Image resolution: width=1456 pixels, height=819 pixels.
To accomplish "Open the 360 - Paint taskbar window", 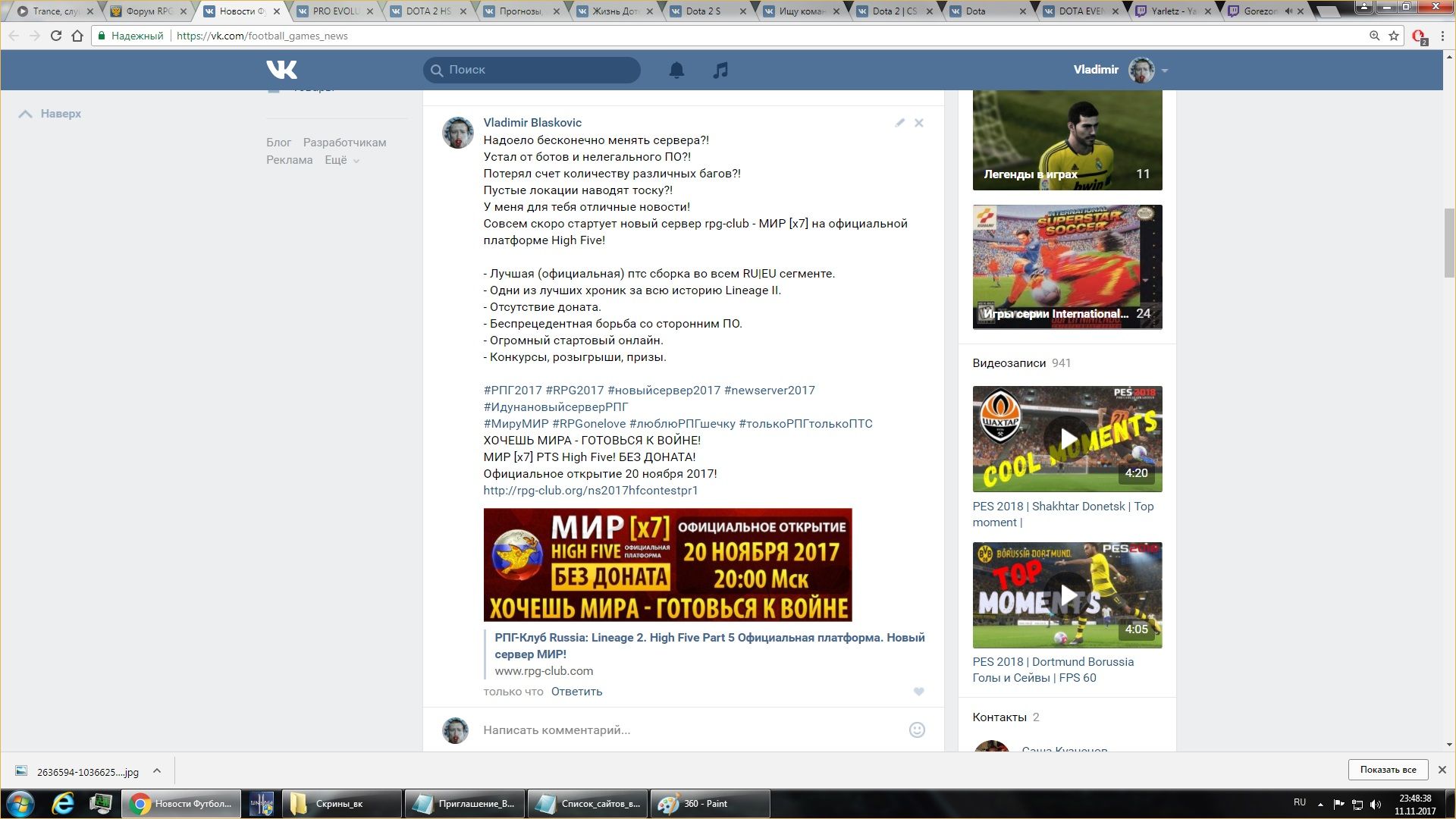I will click(710, 804).
